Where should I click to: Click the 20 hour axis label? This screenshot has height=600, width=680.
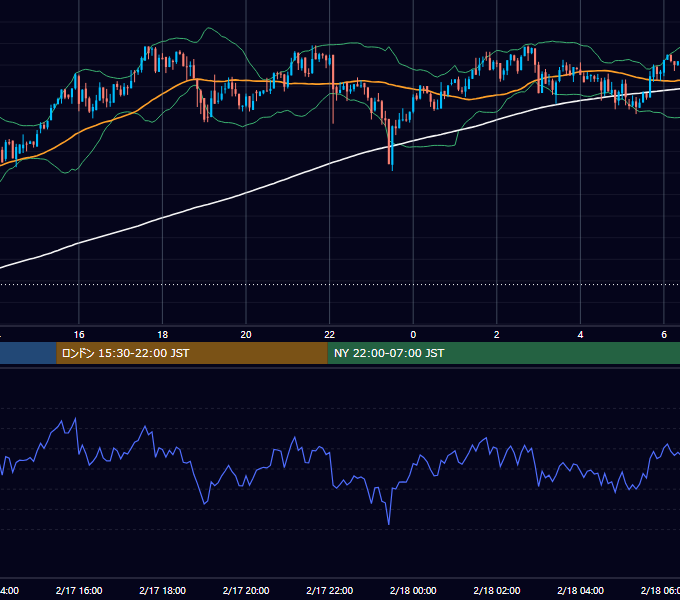click(x=246, y=335)
